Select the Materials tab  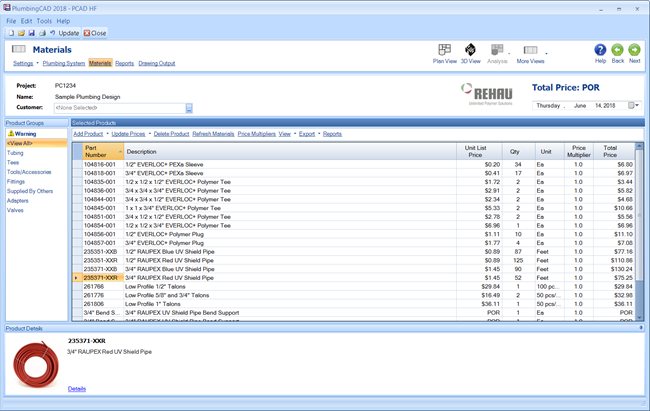click(100, 63)
